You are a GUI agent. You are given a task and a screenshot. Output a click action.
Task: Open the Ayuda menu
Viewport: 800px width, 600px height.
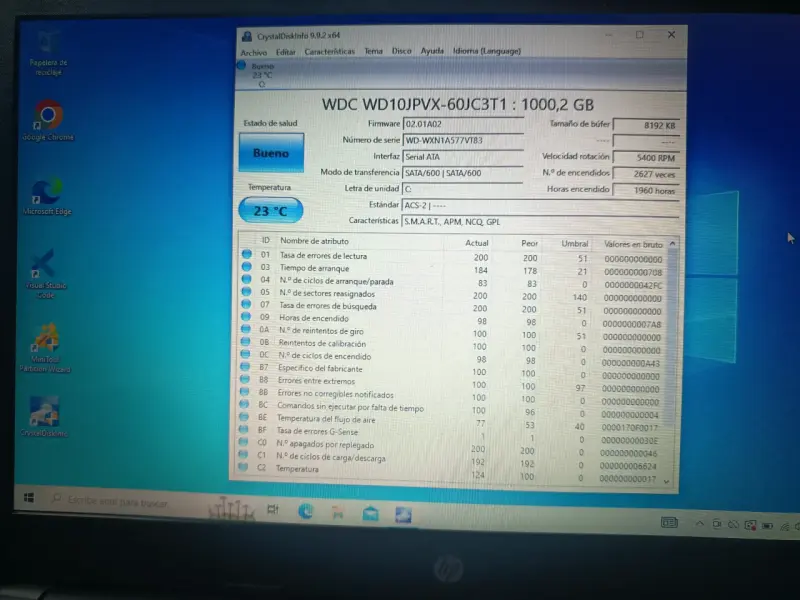pos(432,51)
